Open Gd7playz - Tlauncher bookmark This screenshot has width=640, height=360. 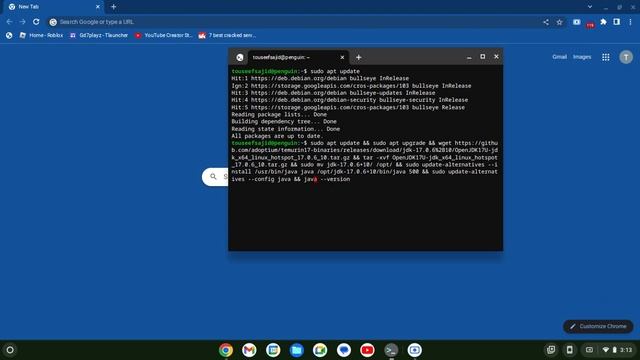tap(99, 36)
